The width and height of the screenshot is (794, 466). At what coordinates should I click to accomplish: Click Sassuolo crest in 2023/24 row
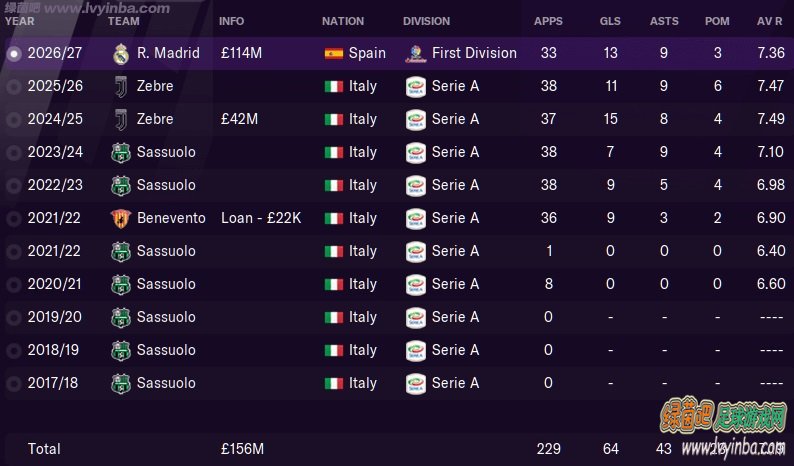click(x=121, y=152)
